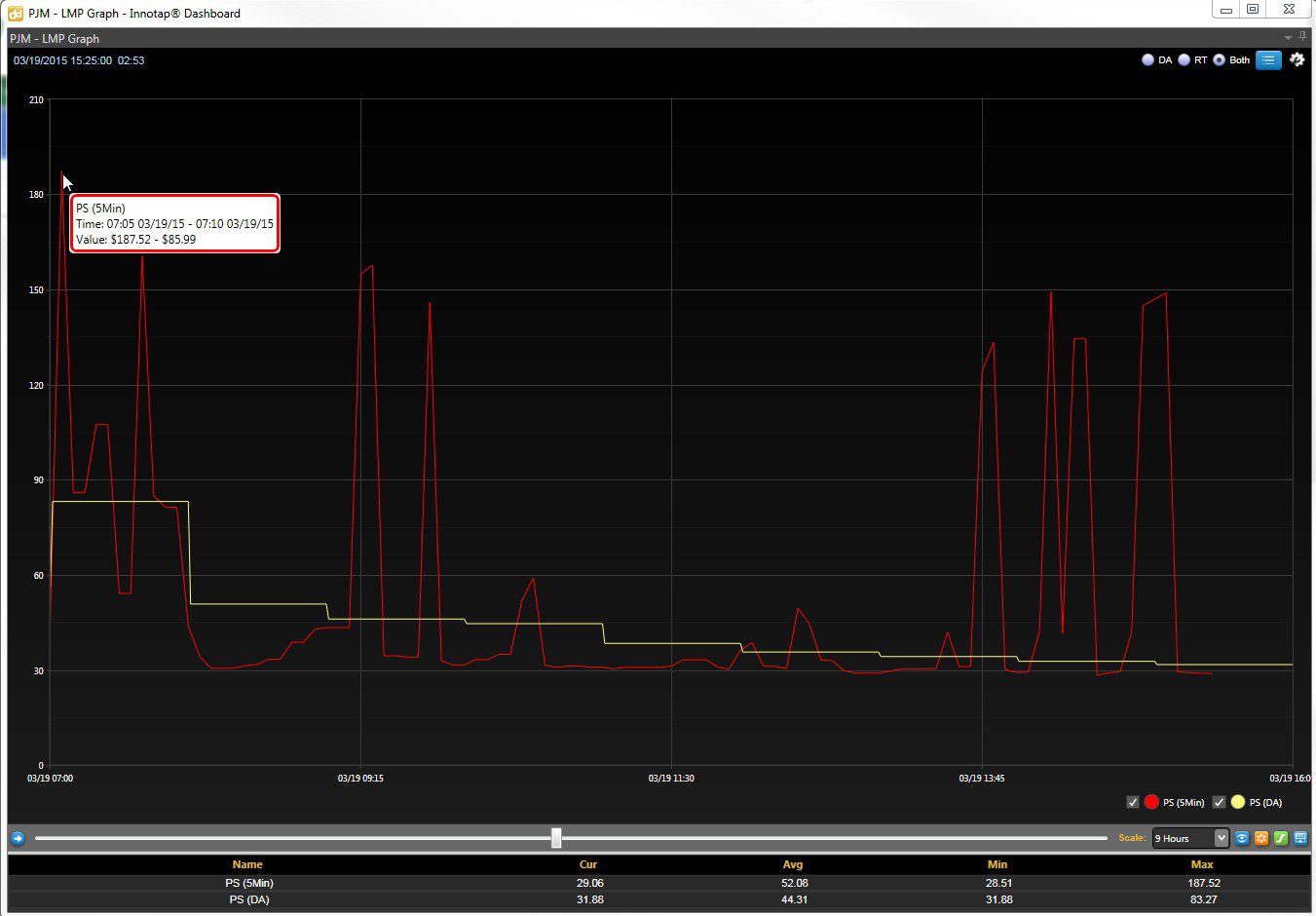This screenshot has height=916, width=1316.
Task: Click the Min column header
Action: pyautogui.click(x=997, y=864)
